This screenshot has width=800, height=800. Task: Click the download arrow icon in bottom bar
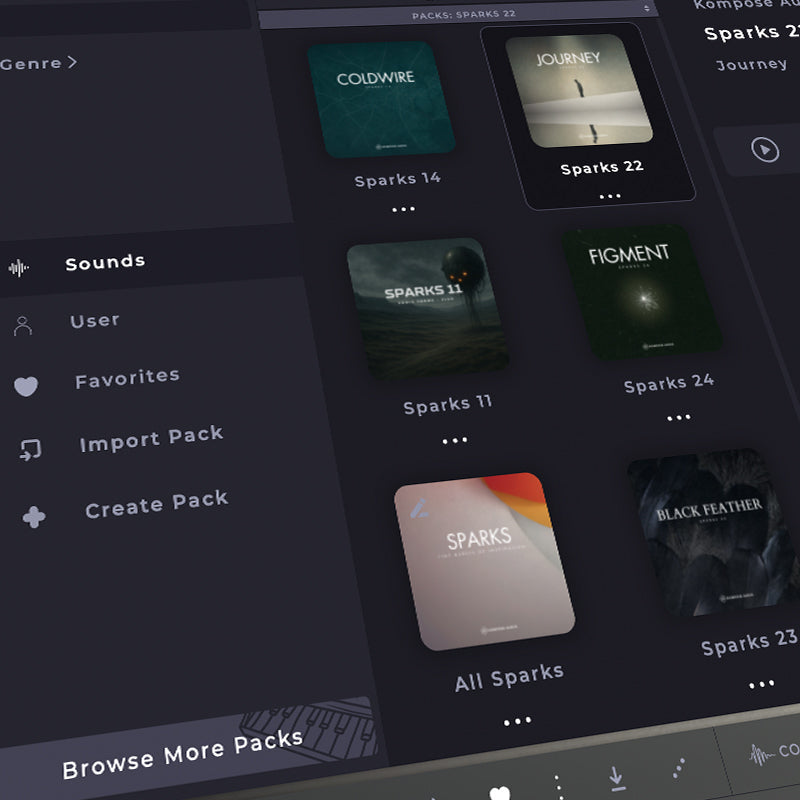click(616, 779)
